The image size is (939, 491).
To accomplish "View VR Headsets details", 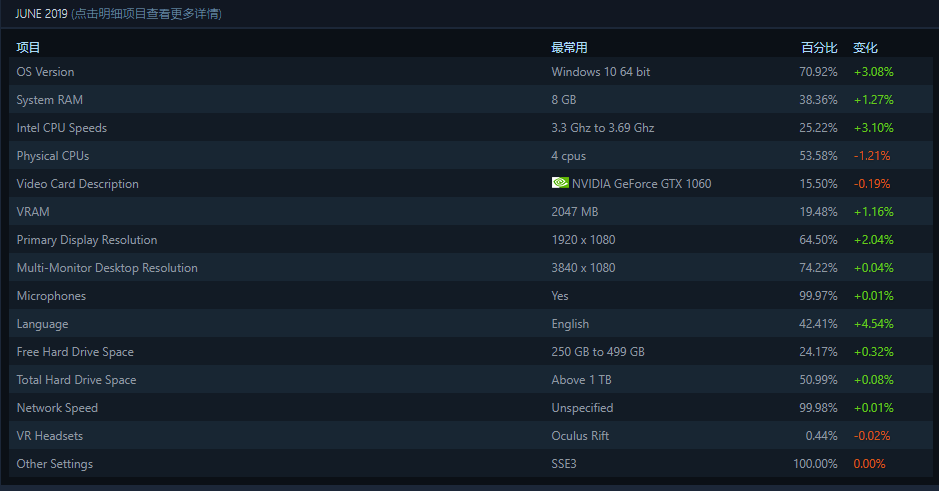I will (x=471, y=435).
